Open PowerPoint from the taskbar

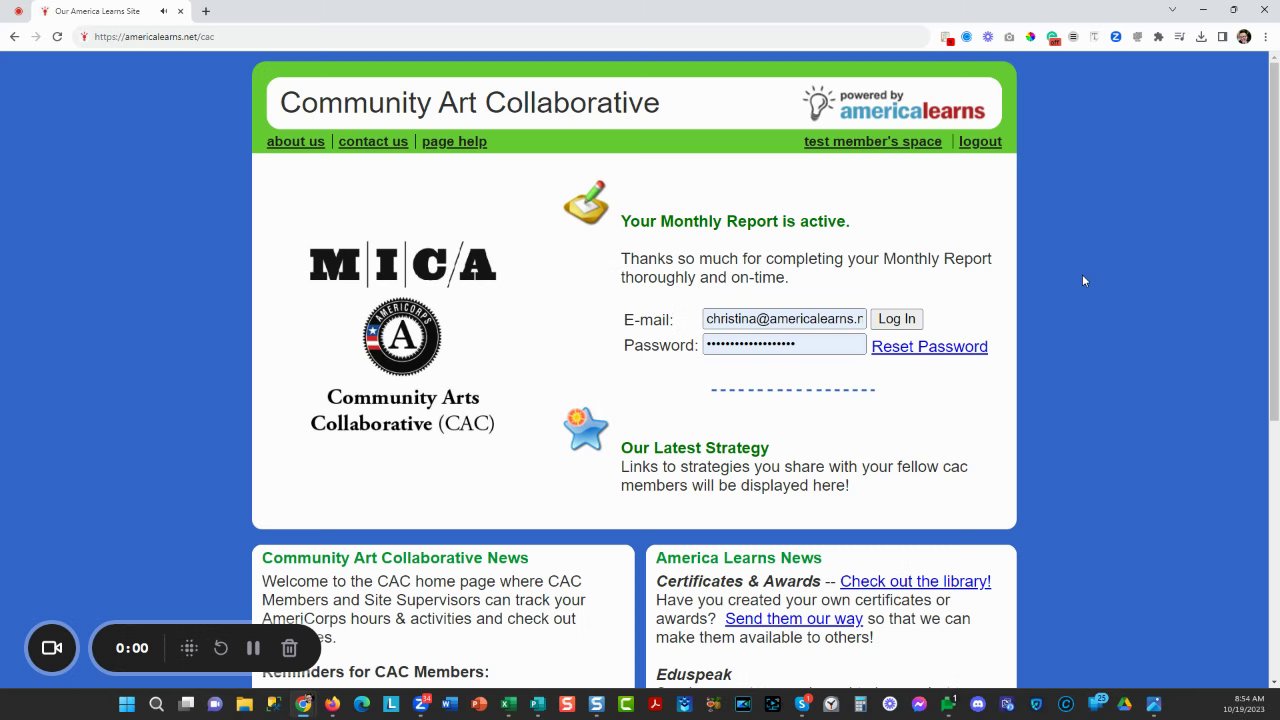point(479,704)
